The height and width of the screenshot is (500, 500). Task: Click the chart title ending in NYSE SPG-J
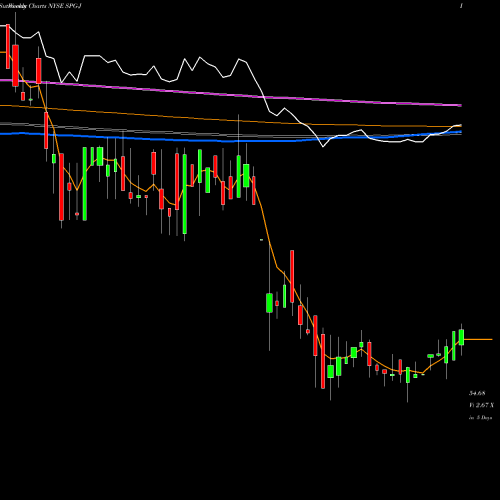[41, 6]
